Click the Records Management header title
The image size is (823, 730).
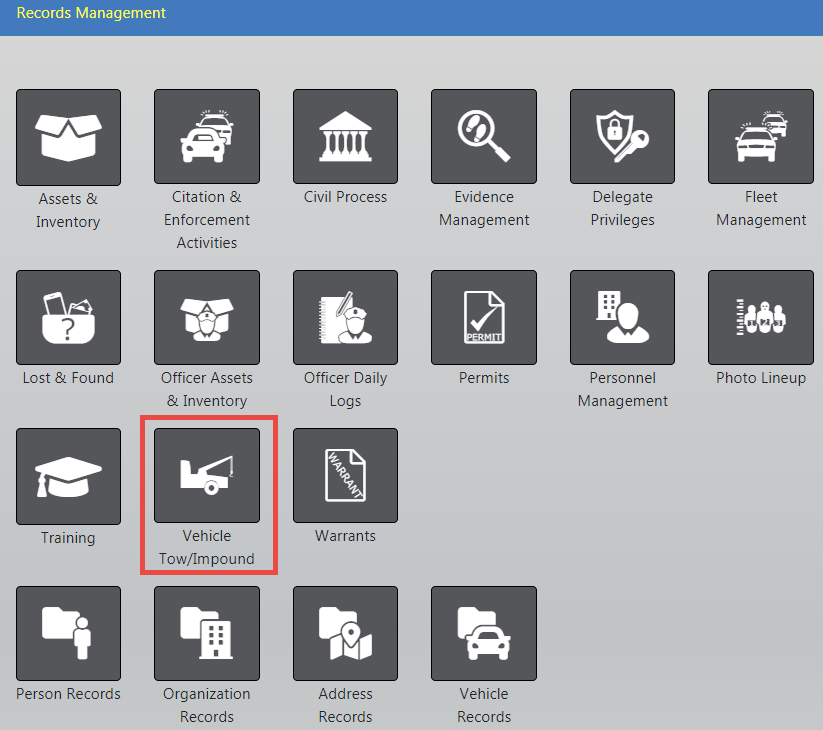91,14
